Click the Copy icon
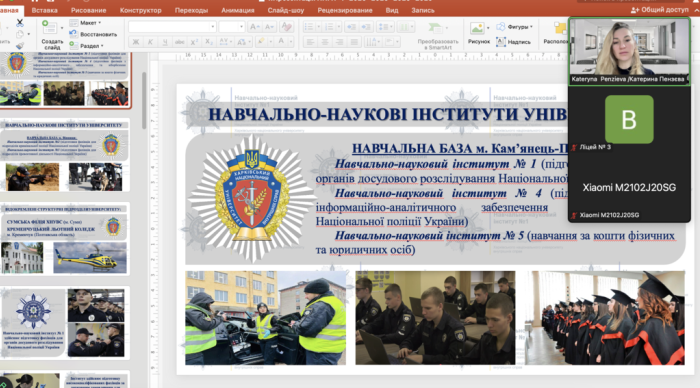700x388 pixels. click(x=20, y=34)
